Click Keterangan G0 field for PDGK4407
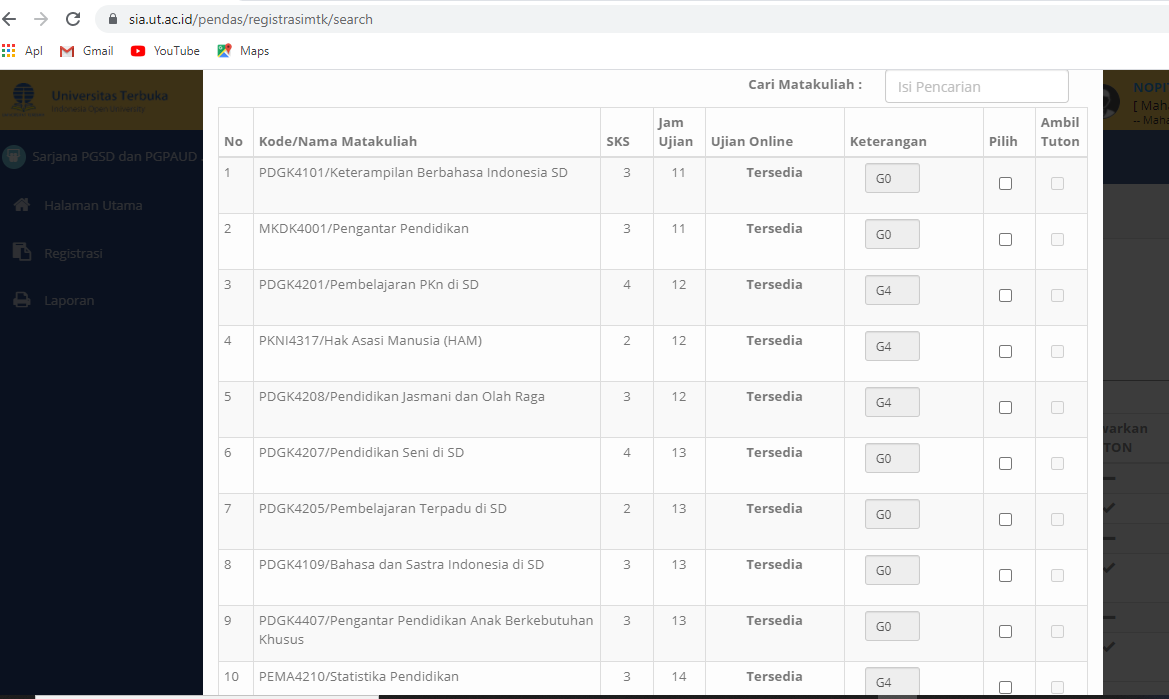Screen dimensions: 1169x699 tap(892, 626)
